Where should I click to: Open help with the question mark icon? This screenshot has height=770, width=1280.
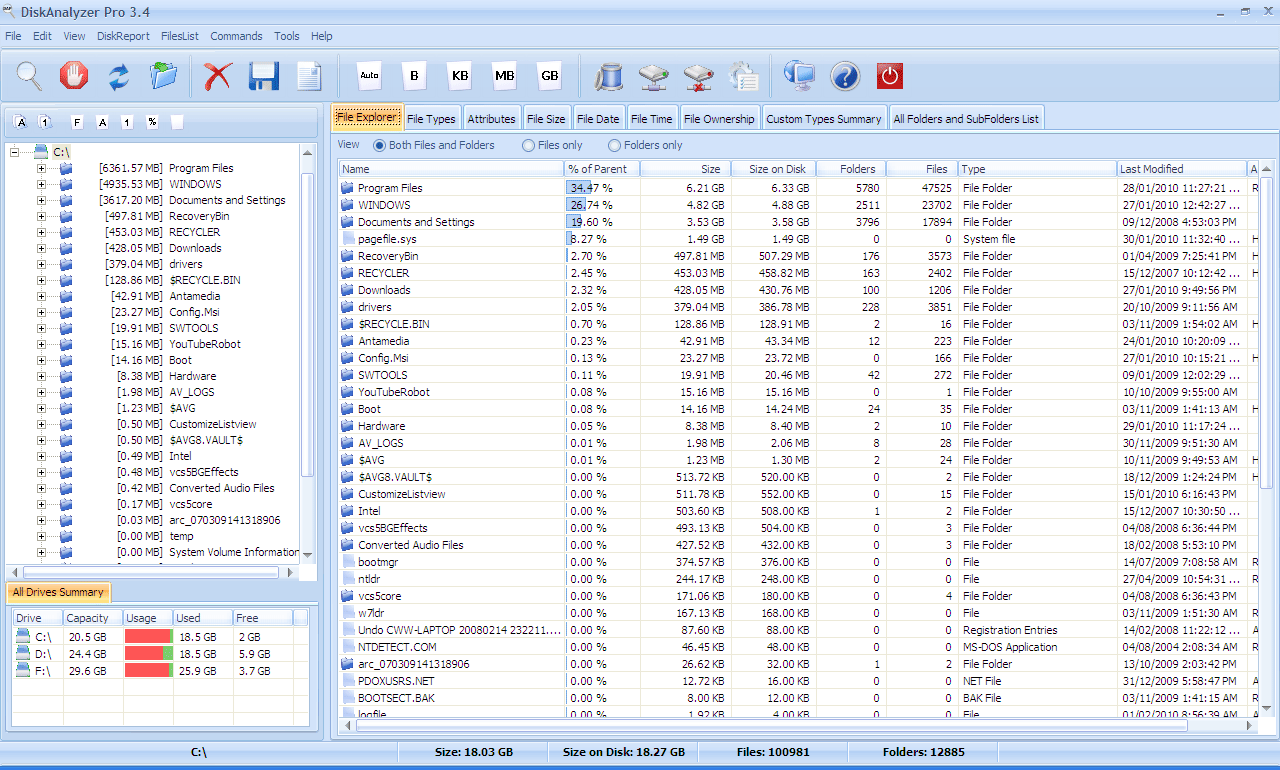(845, 75)
